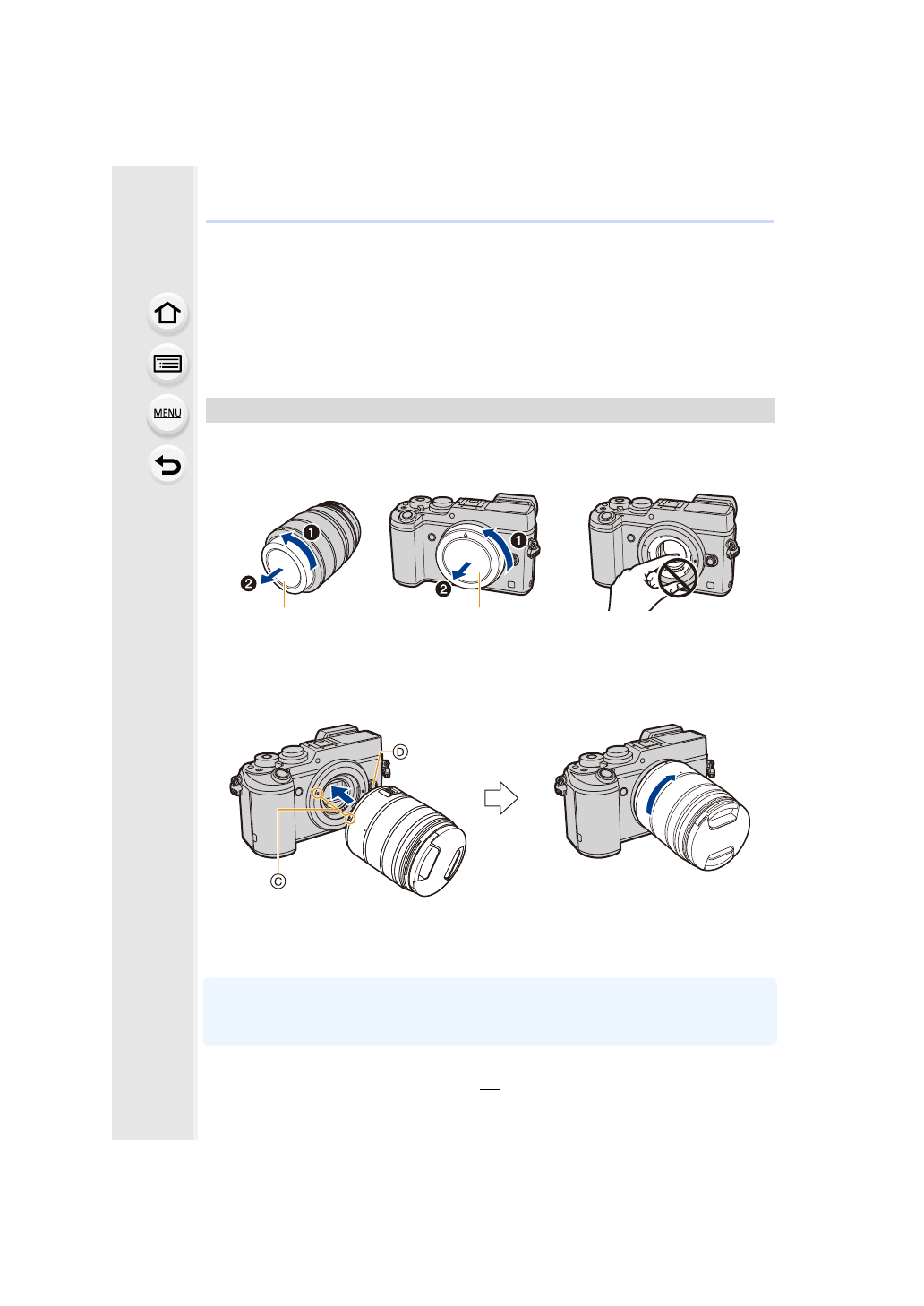Go back with the return arrow icon
The image size is (924, 1306).
167,465
